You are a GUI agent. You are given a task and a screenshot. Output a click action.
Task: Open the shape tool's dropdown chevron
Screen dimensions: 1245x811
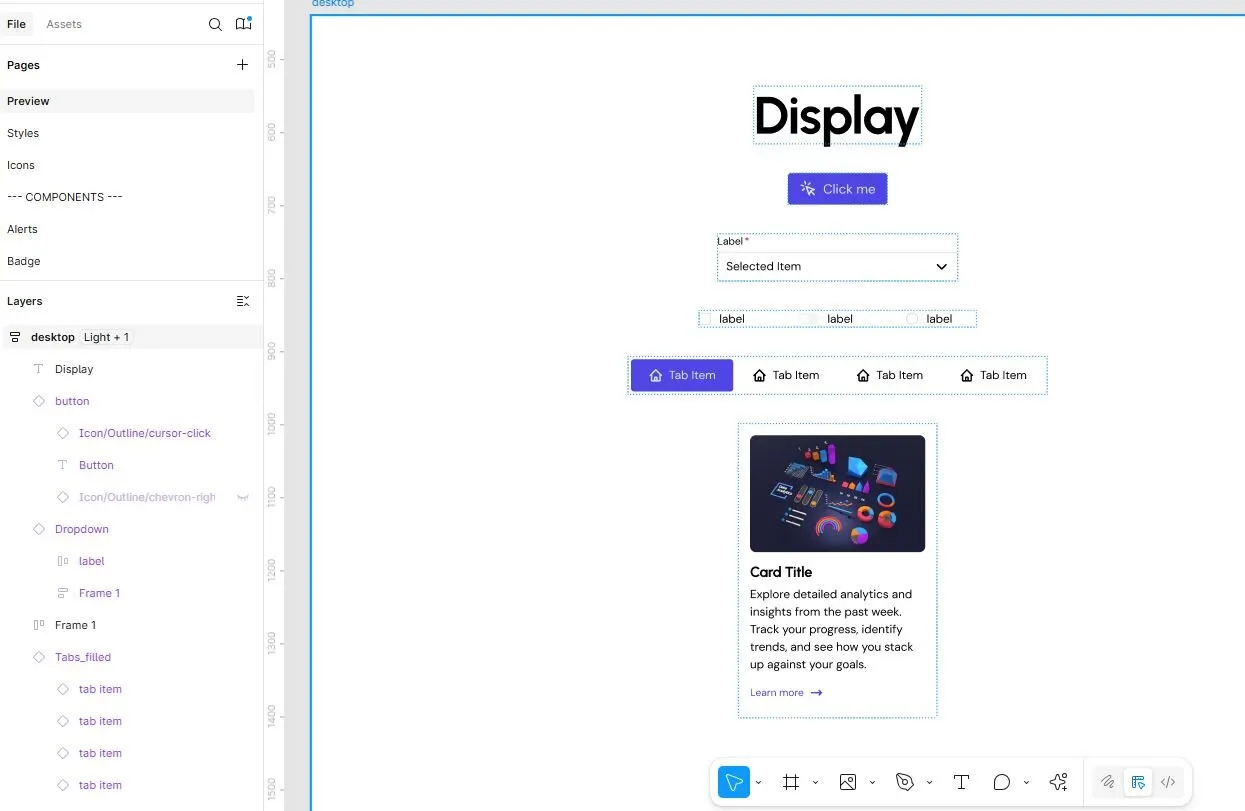coord(1025,781)
